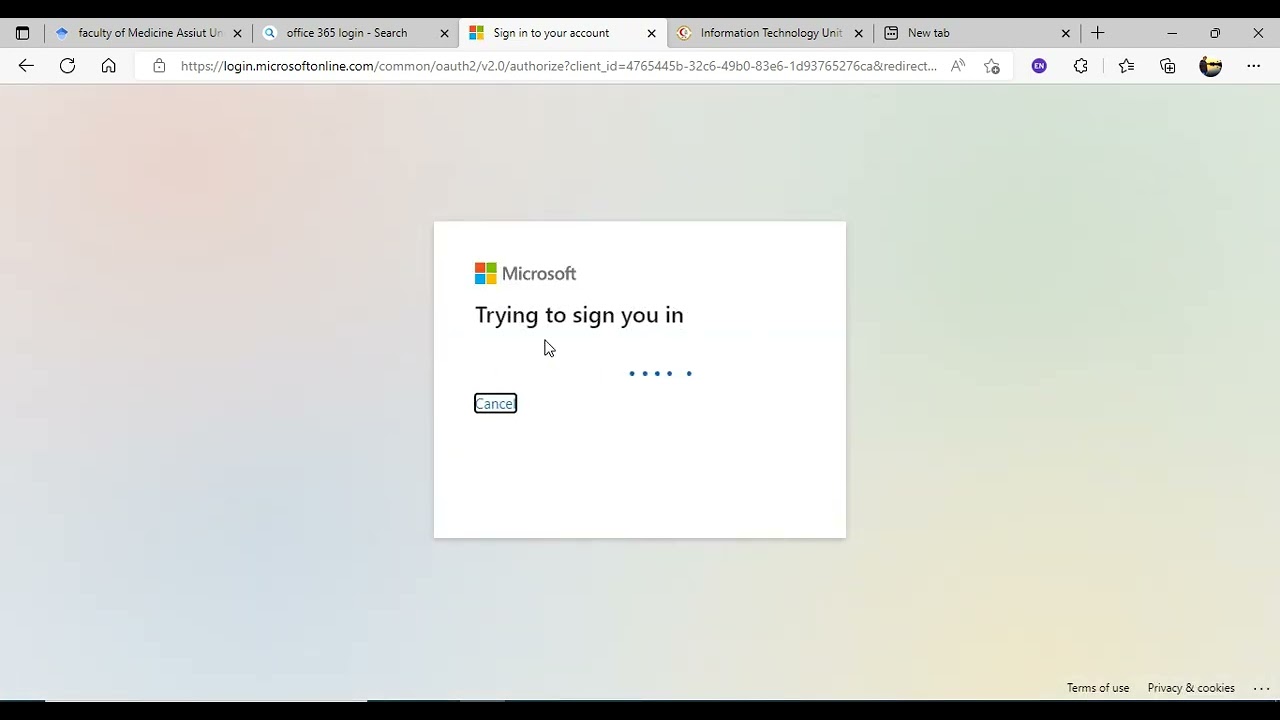Open the browser profile avatar
1280x720 pixels.
click(x=1211, y=66)
